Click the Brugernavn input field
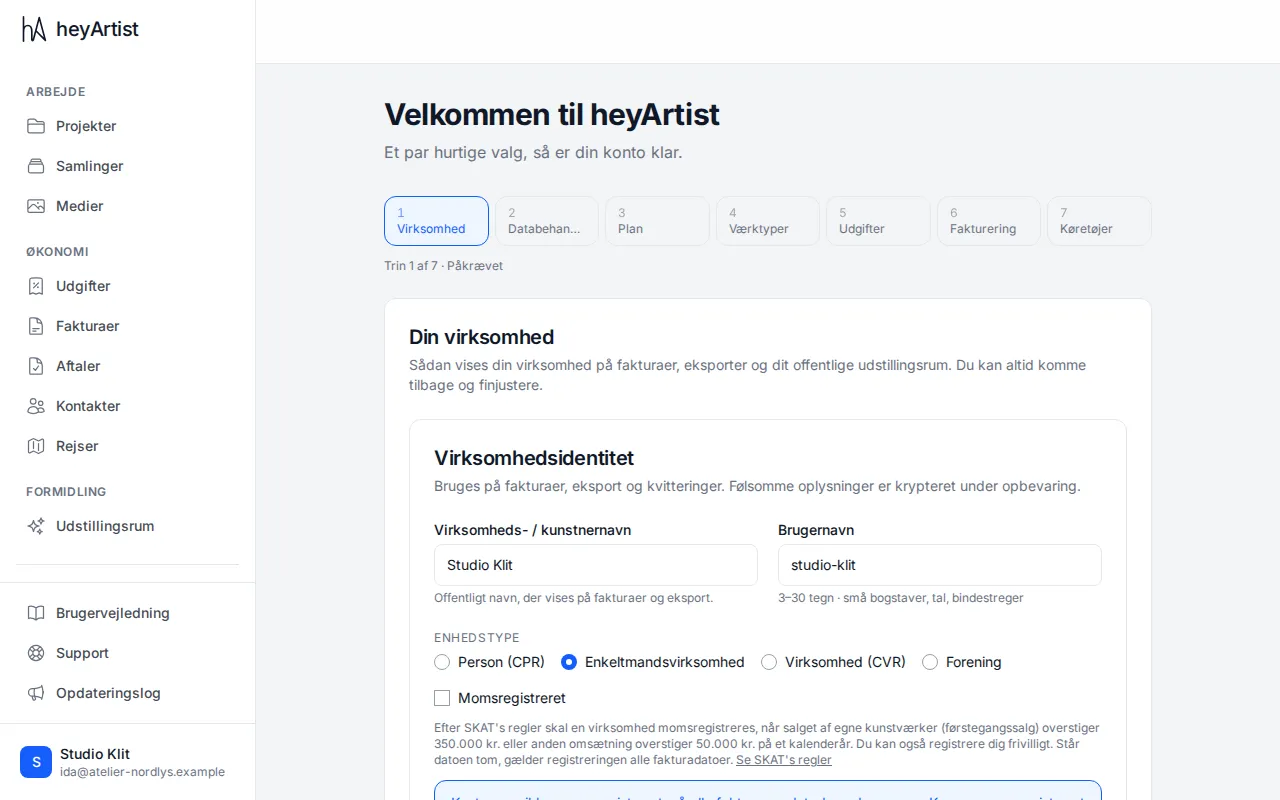The width and height of the screenshot is (1280, 800). 940,565
